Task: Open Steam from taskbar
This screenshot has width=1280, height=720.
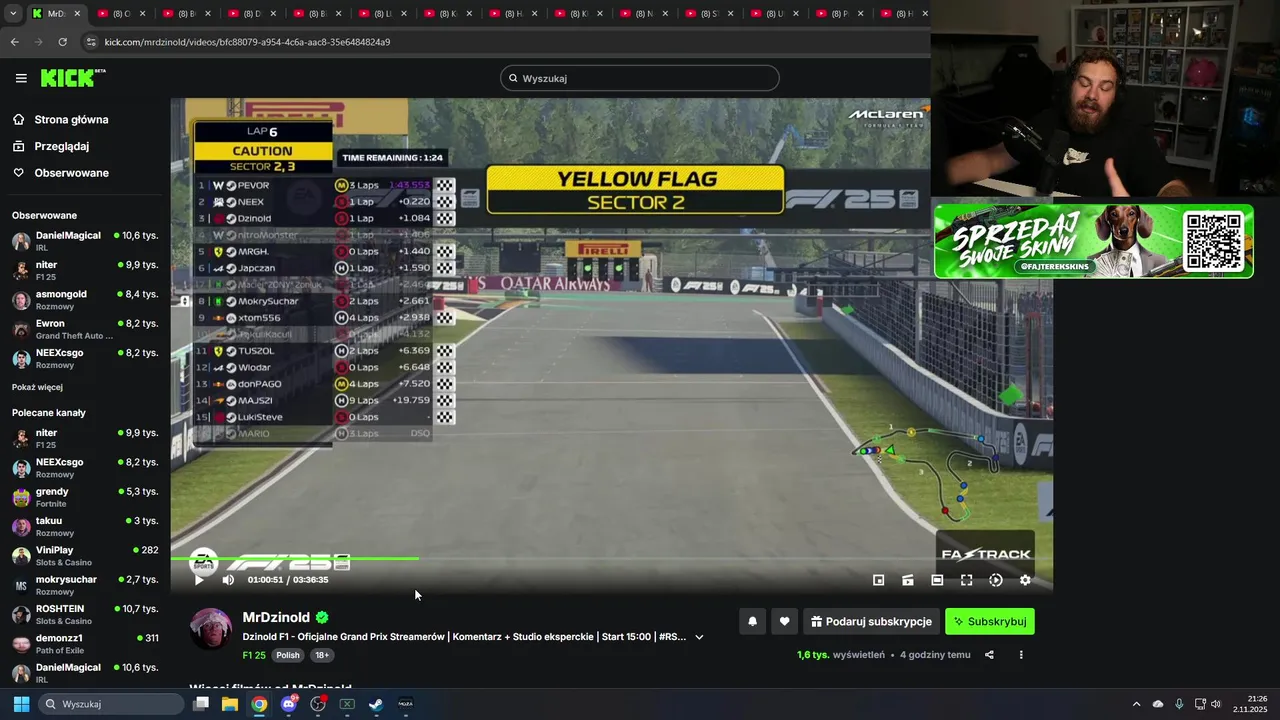Action: coord(376,704)
